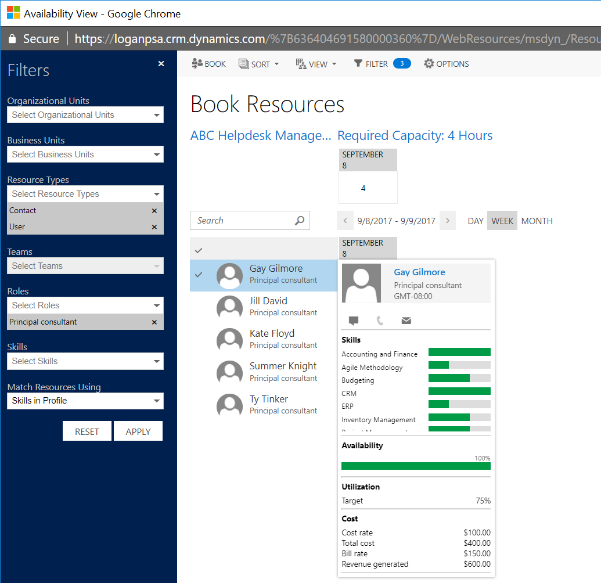Click the Secure padlock icon in address bar
The image size is (601, 583).
(x=12, y=38)
